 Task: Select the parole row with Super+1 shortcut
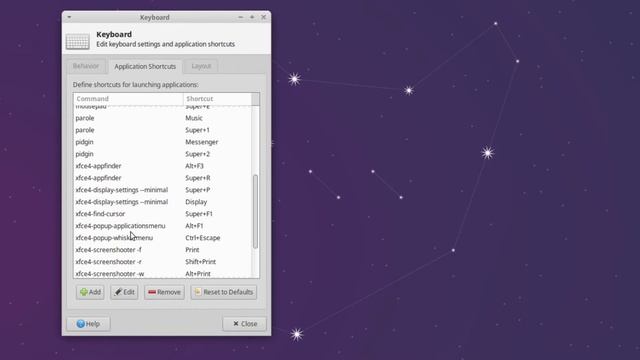pos(163,130)
